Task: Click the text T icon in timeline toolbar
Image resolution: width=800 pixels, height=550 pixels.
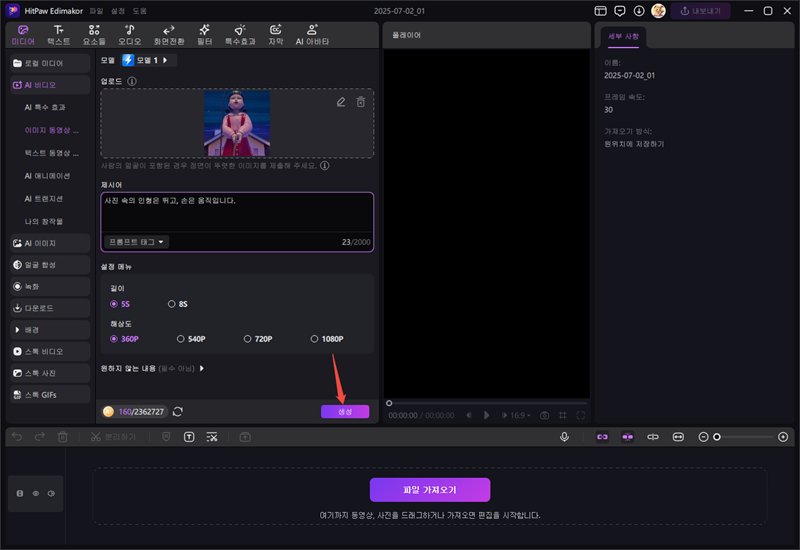Action: [x=189, y=437]
